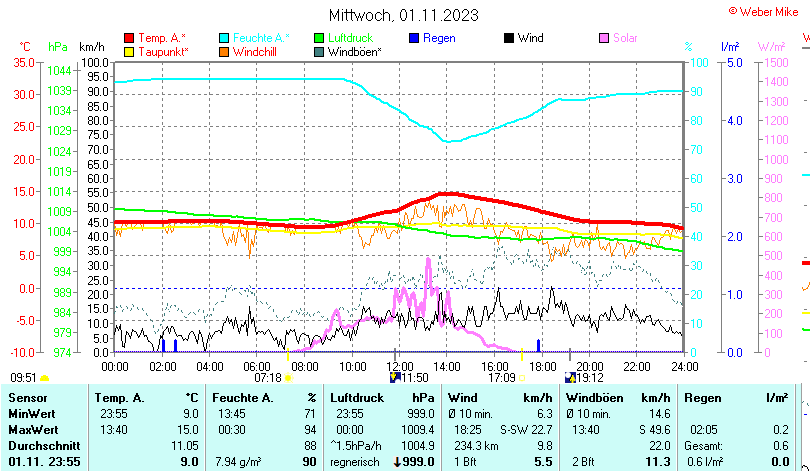
Task: Click the '234.3 km' wind run value
Action: point(475,446)
